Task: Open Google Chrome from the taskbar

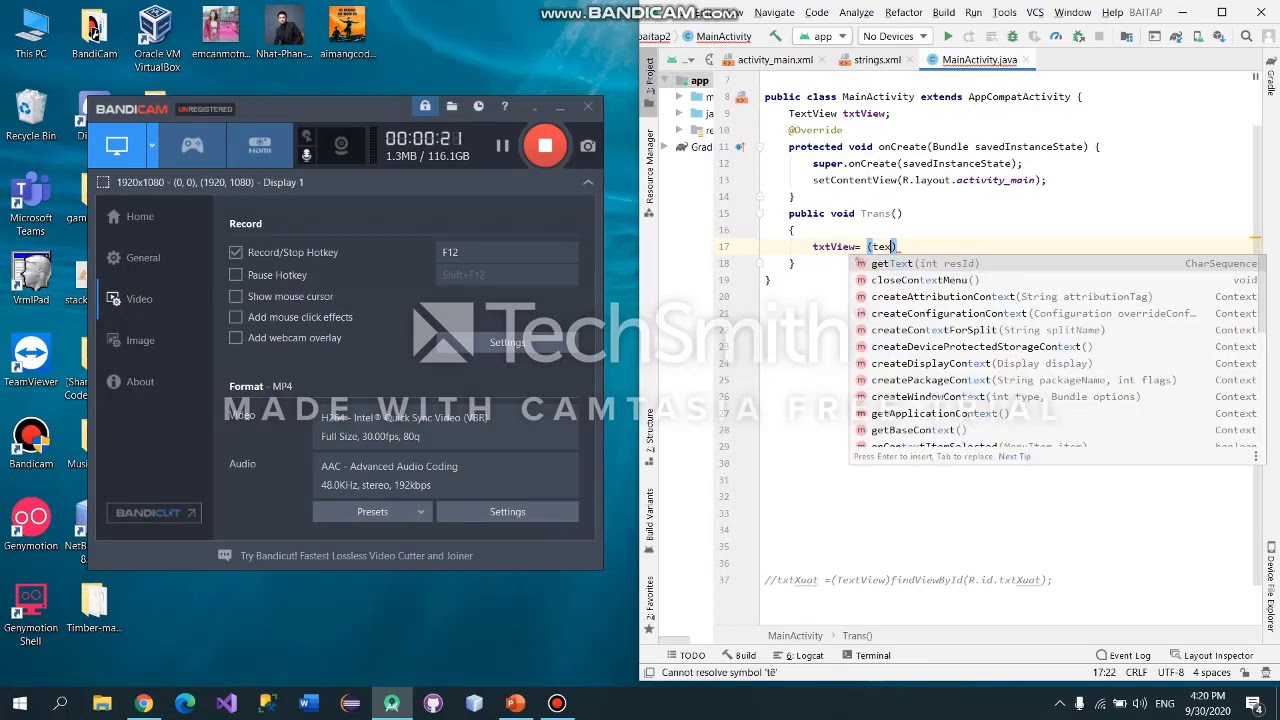Action: (x=144, y=704)
